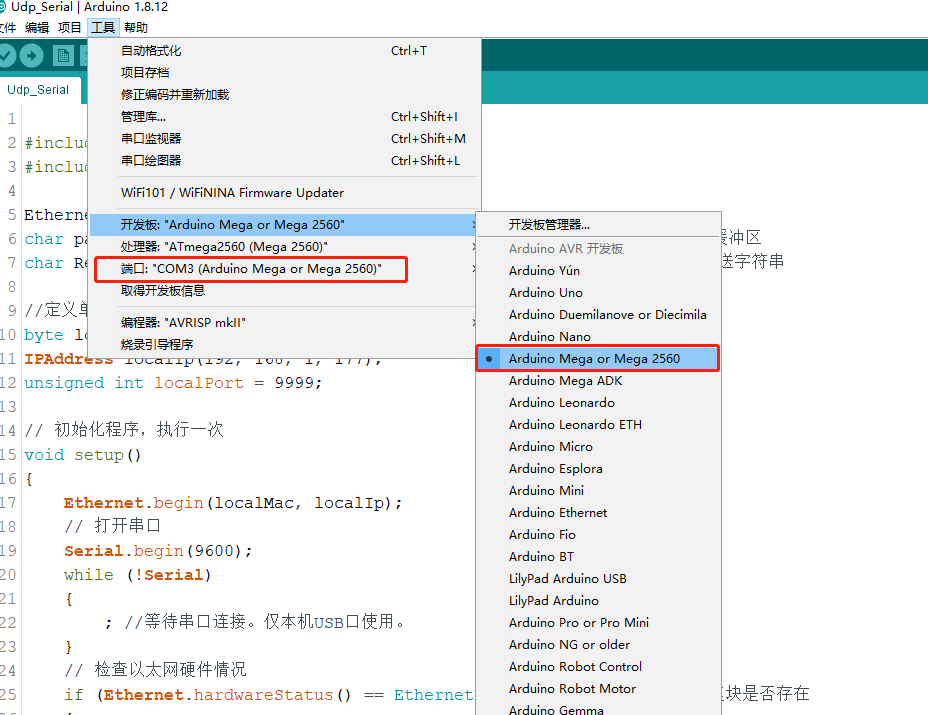Open the 文件 menu

(x=9, y=27)
